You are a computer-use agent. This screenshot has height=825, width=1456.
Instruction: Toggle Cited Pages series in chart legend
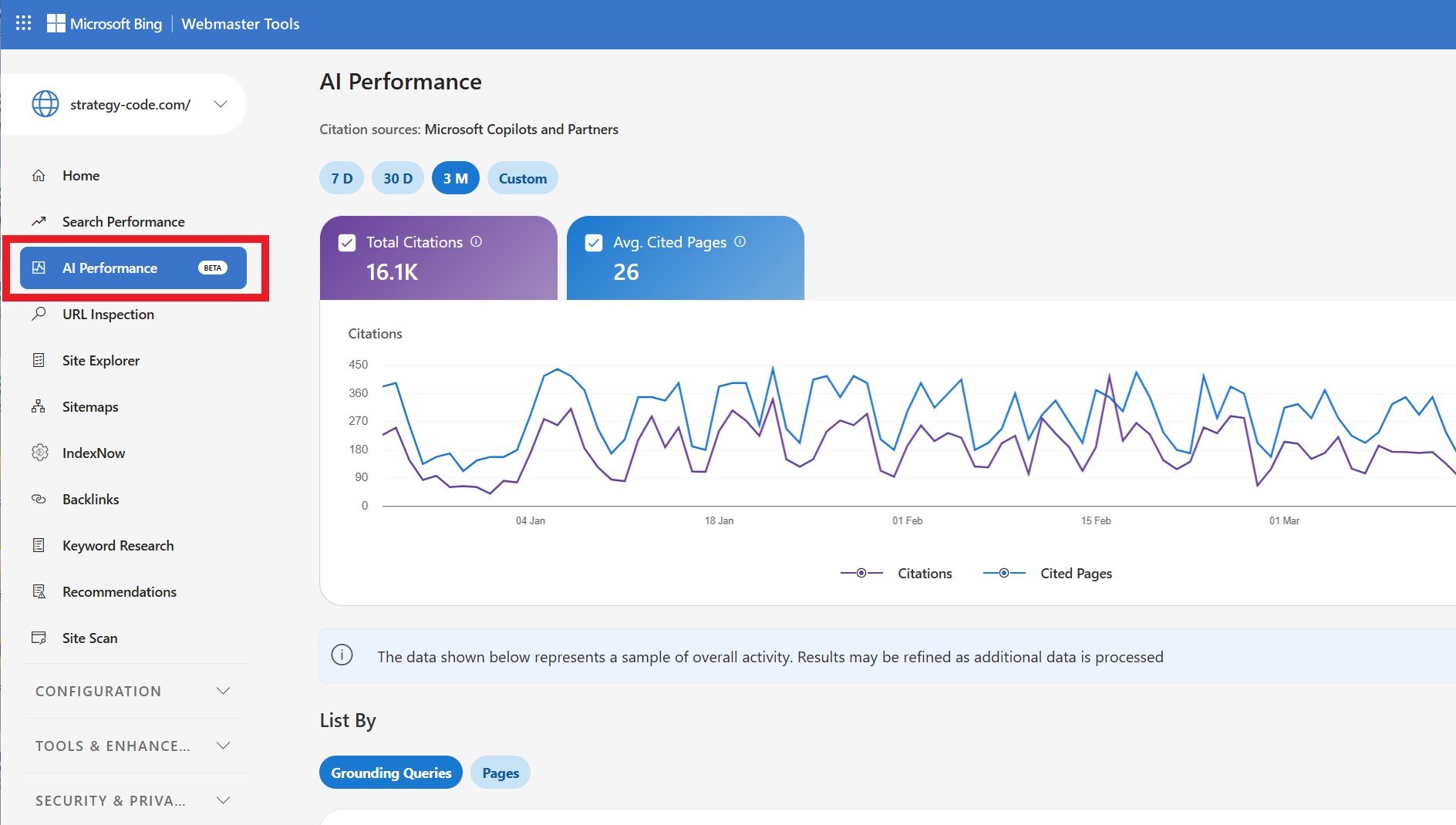click(1048, 573)
